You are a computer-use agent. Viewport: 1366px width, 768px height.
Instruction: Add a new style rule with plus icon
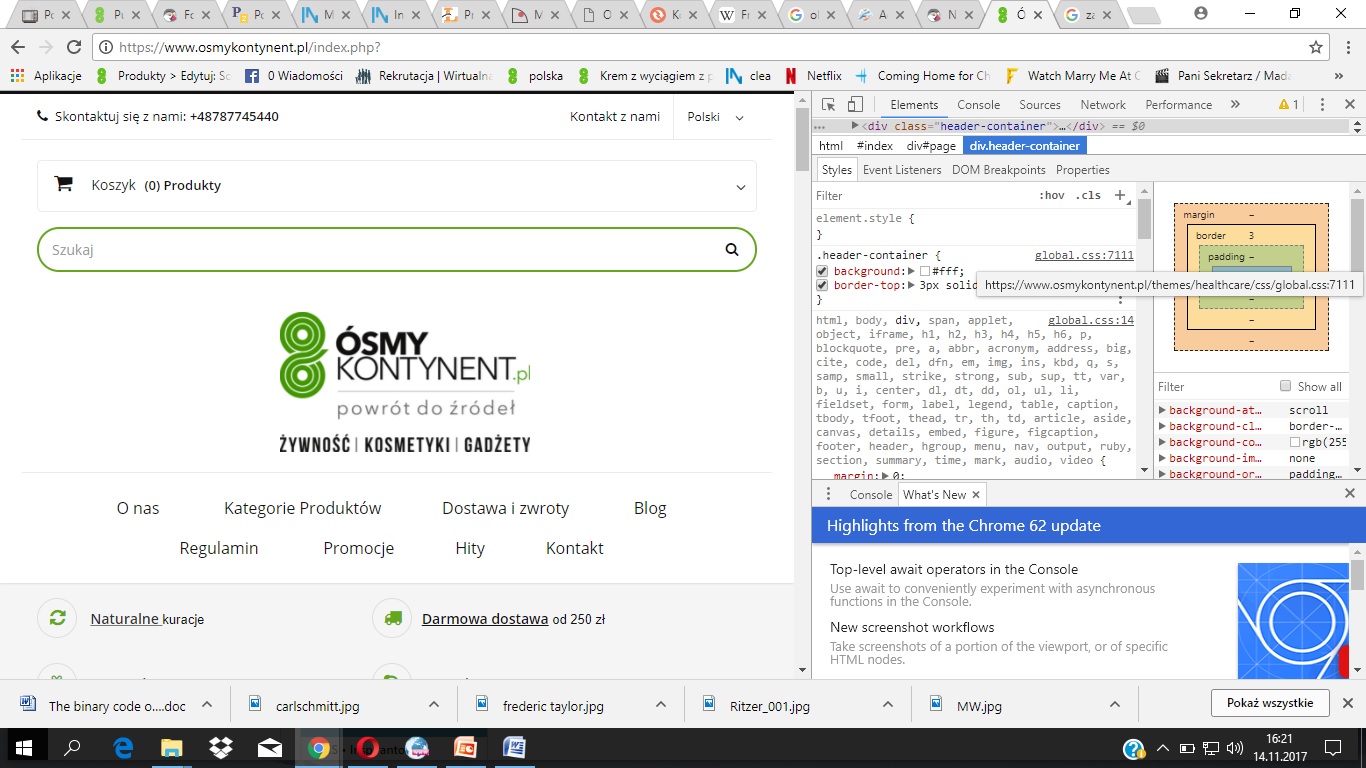pos(1120,196)
